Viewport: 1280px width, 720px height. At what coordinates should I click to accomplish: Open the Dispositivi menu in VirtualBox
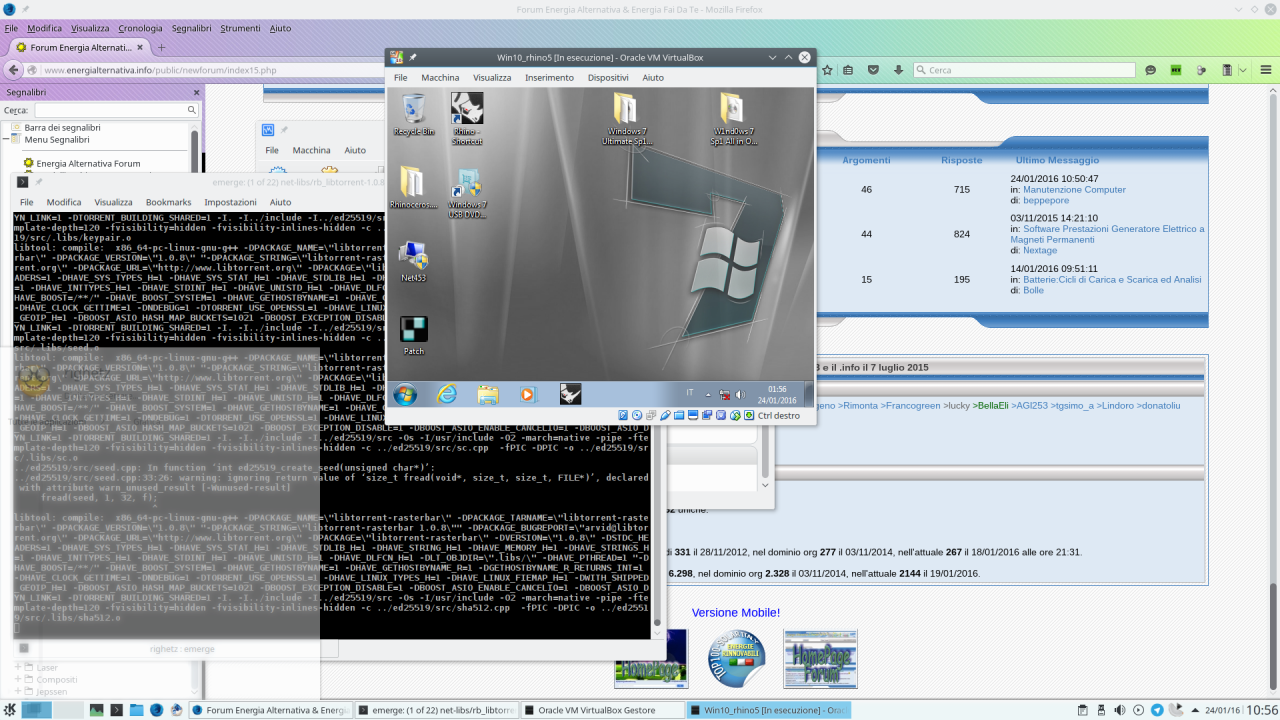coord(608,77)
